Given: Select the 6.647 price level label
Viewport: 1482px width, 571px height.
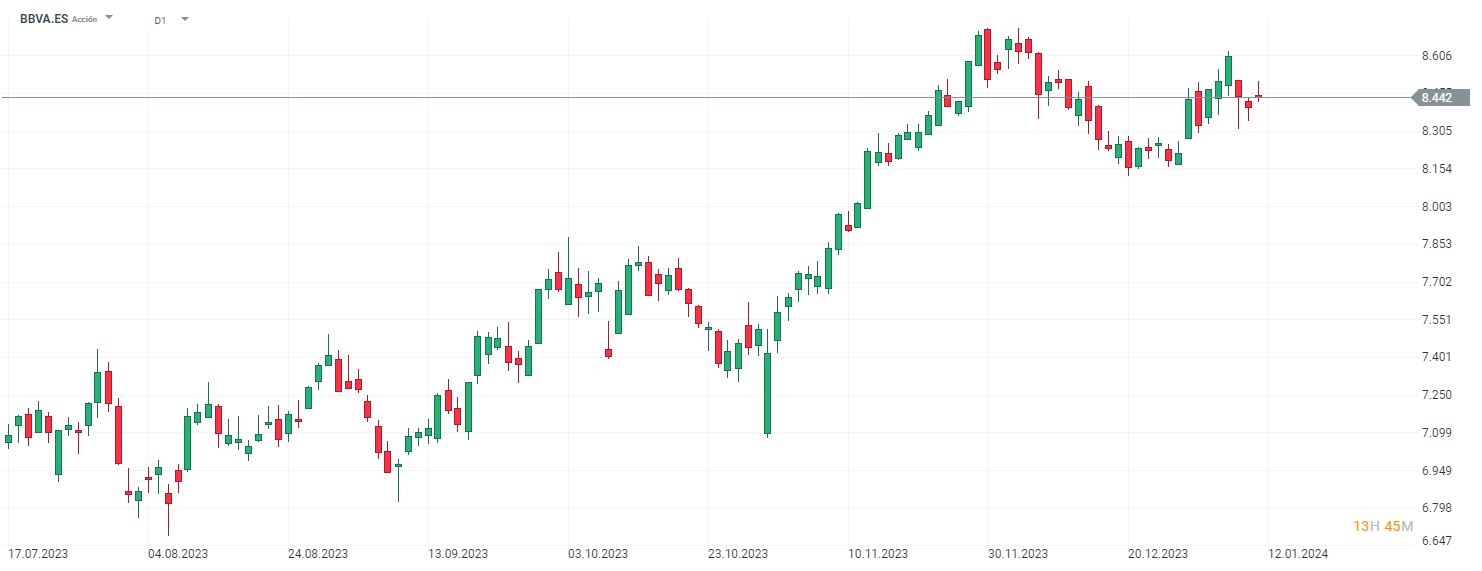Looking at the screenshot, I should click(x=1436, y=541).
